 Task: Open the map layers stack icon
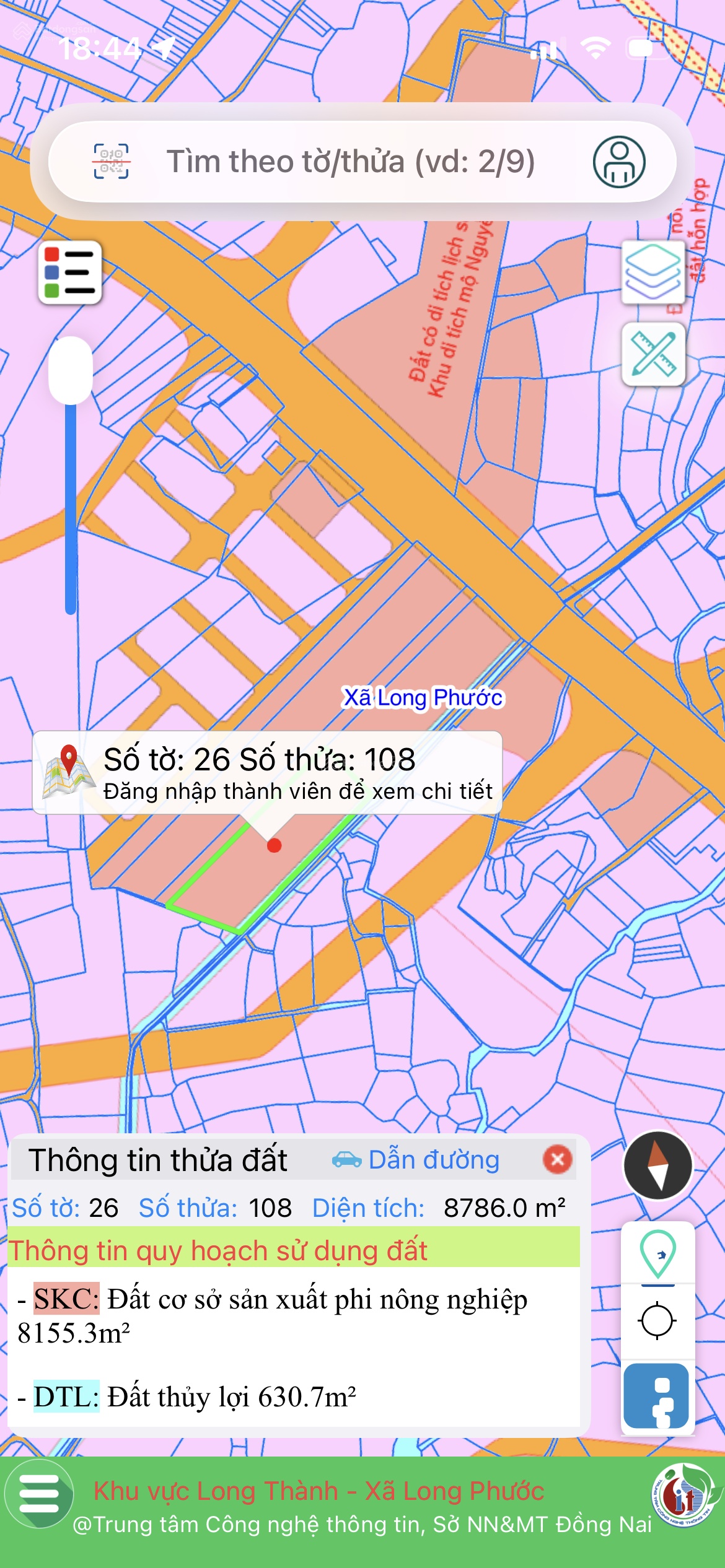(652, 272)
